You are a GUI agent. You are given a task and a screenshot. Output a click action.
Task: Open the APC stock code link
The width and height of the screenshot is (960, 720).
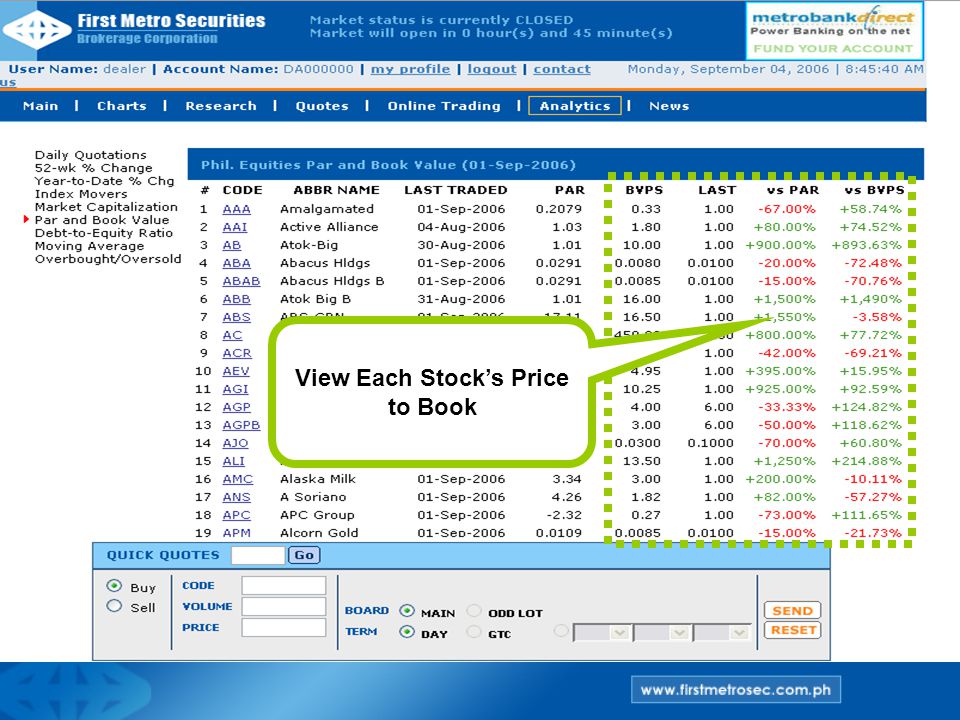click(x=236, y=515)
